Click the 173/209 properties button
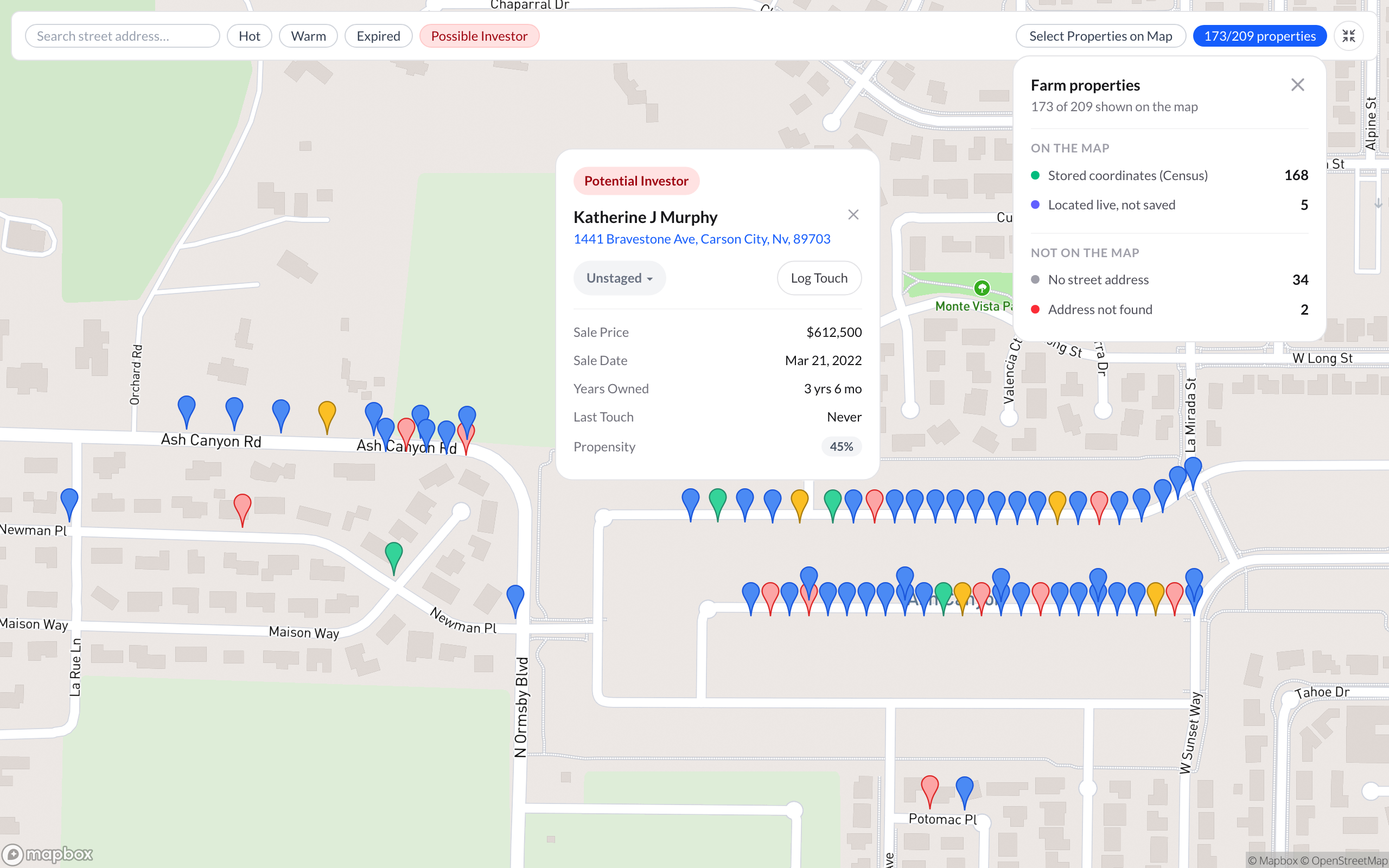The image size is (1389, 868). coord(1260,36)
